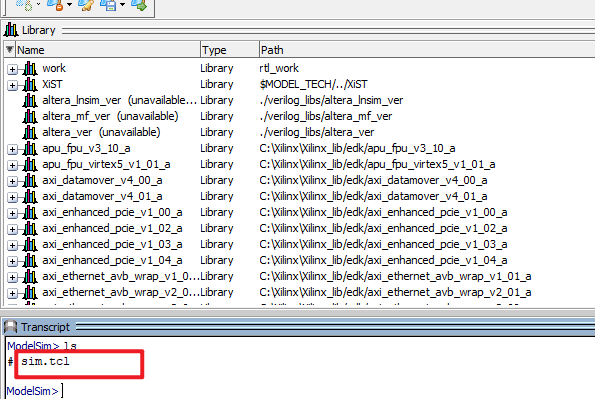Select altera_ver (unavailable) row name
This screenshot has height=399, width=595.
click(101, 132)
